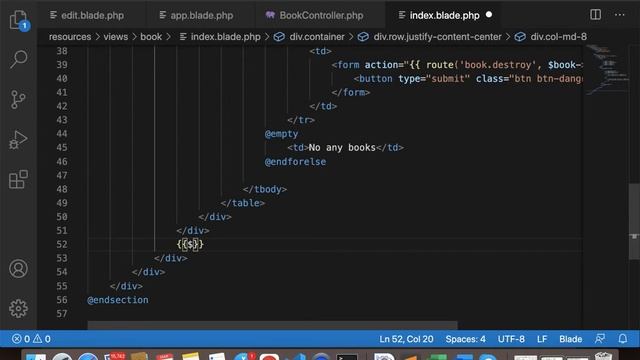Open the Manage gear menu
640x360 pixels.
[18, 309]
